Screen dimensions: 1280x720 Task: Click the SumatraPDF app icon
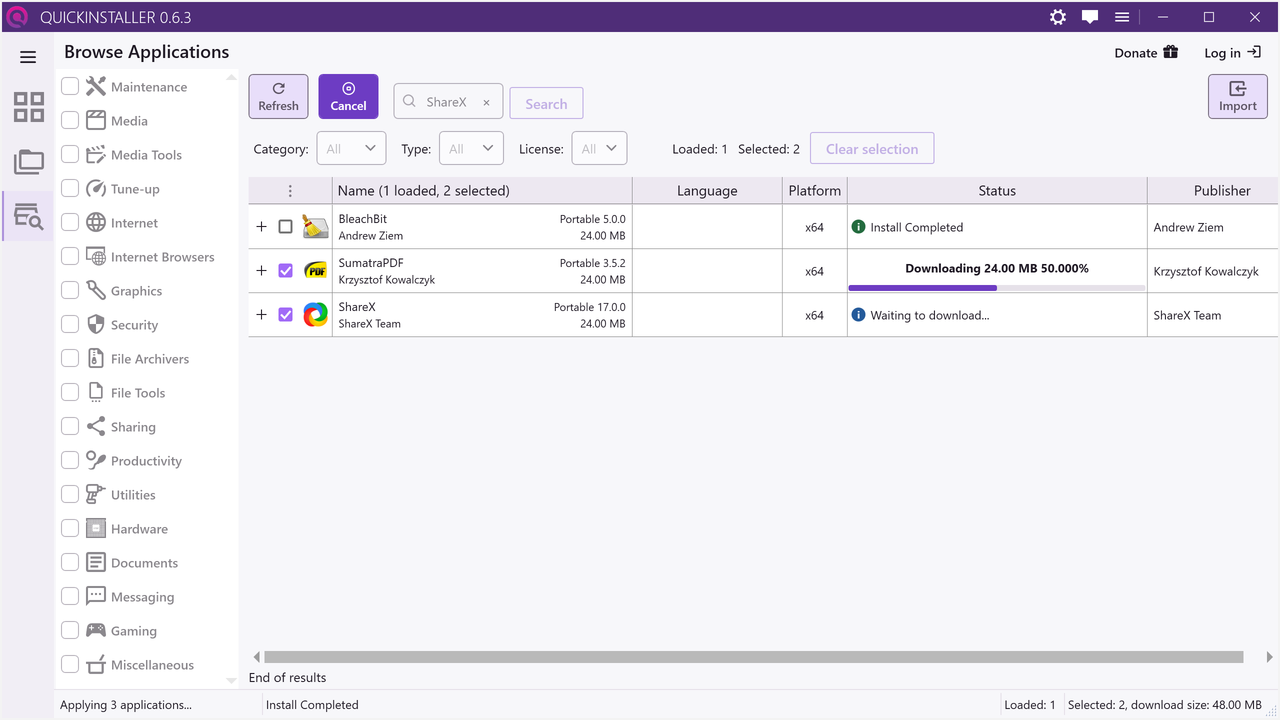[315, 270]
